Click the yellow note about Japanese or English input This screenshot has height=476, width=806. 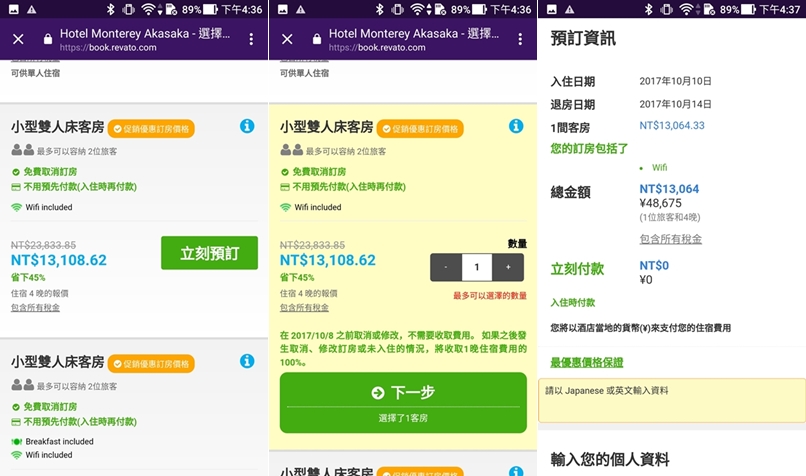[x=671, y=400]
